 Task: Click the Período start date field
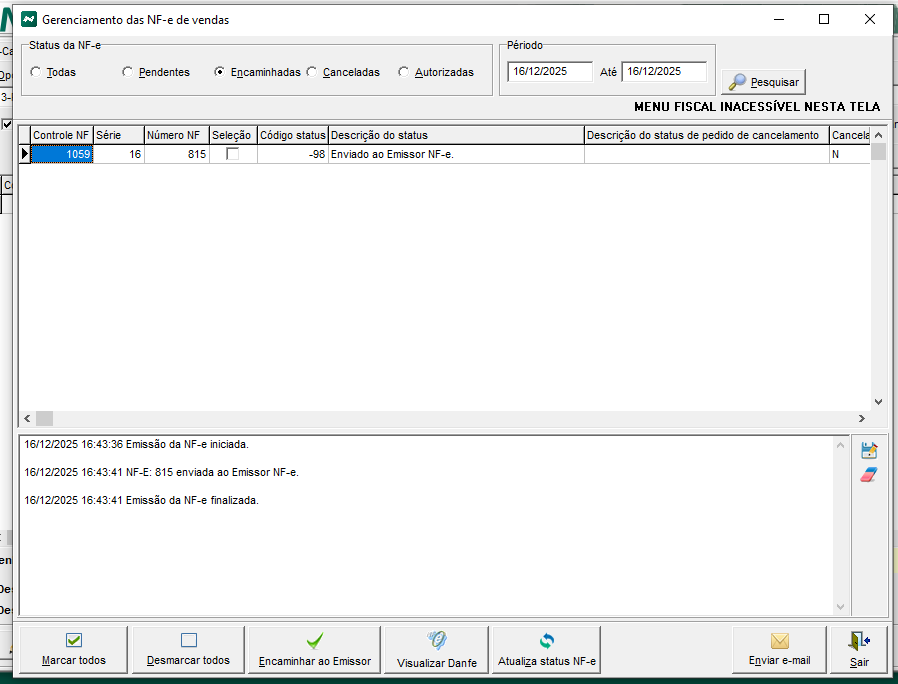tap(549, 72)
